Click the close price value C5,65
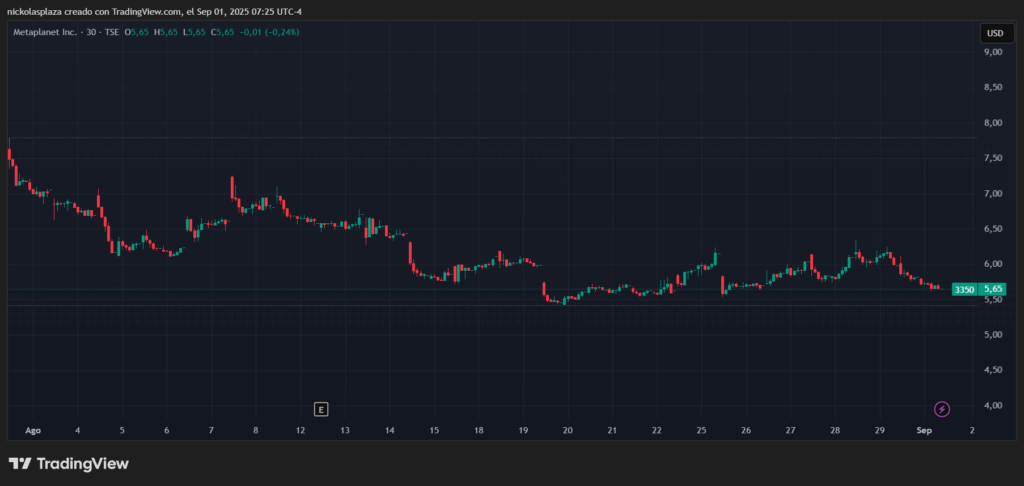Viewport: 1024px width, 486px height. pos(223,32)
